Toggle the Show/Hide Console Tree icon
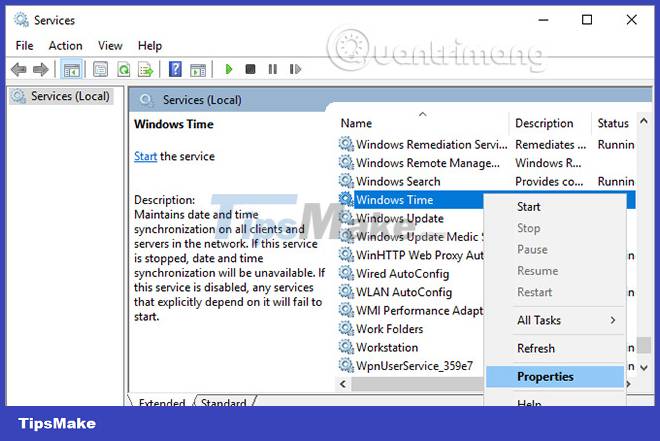 click(x=72, y=69)
